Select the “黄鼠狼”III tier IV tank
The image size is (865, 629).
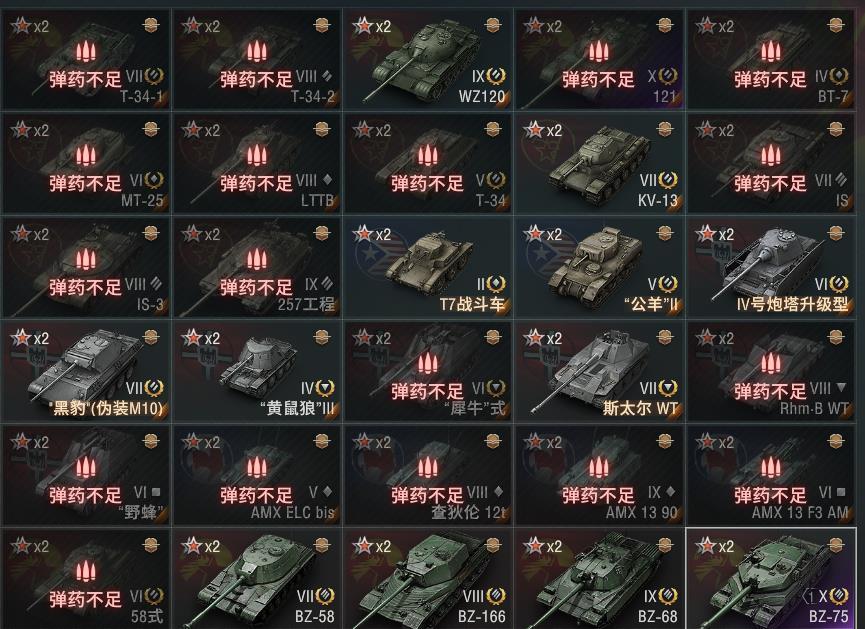(257, 371)
